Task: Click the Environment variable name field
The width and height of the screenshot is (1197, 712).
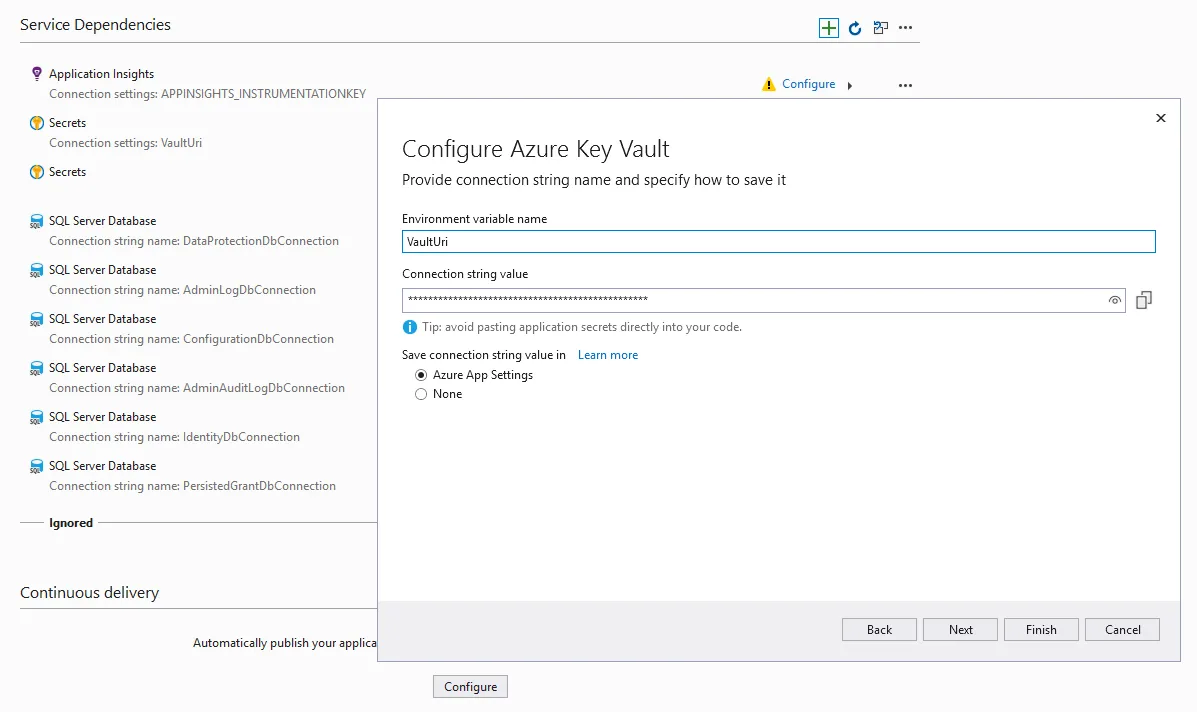Action: point(778,242)
